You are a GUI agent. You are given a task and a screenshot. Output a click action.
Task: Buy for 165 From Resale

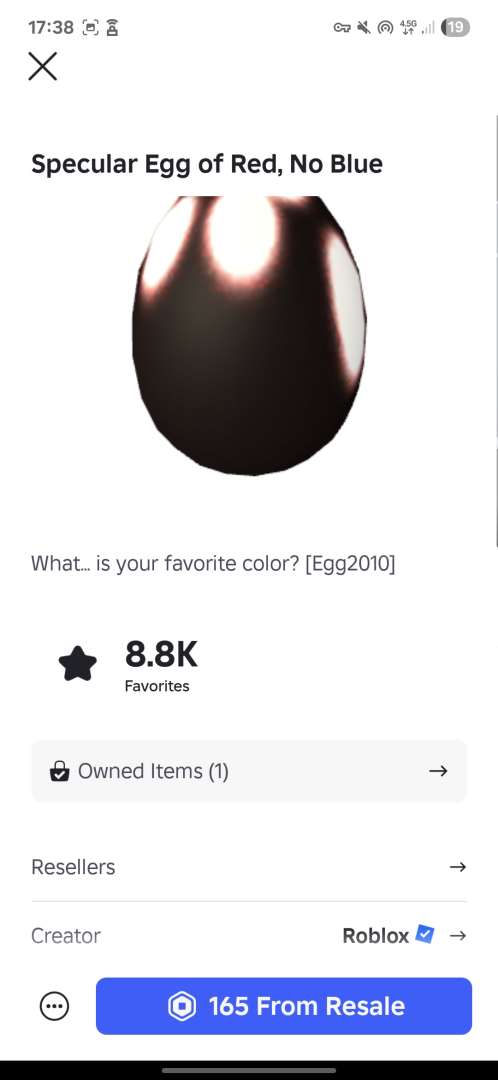click(284, 1006)
